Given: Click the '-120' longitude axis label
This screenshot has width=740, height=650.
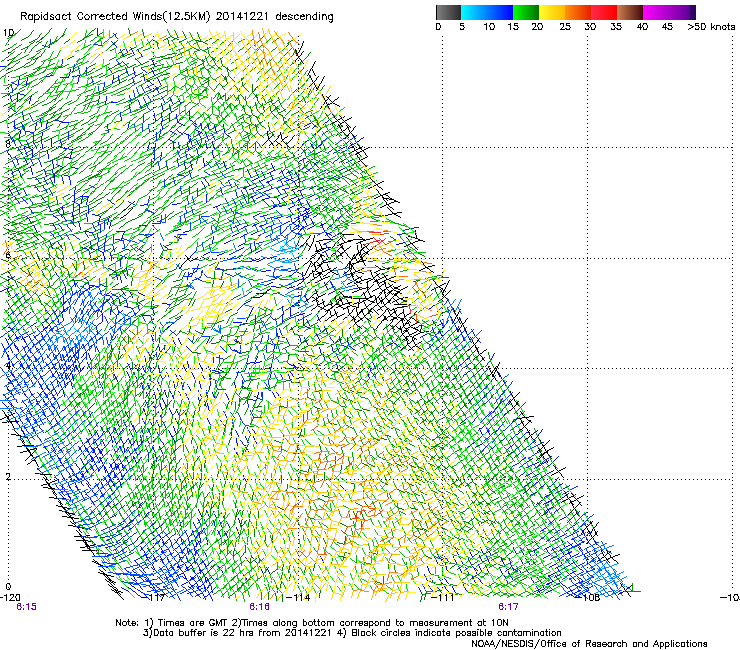Looking at the screenshot, I should (x=10, y=598).
